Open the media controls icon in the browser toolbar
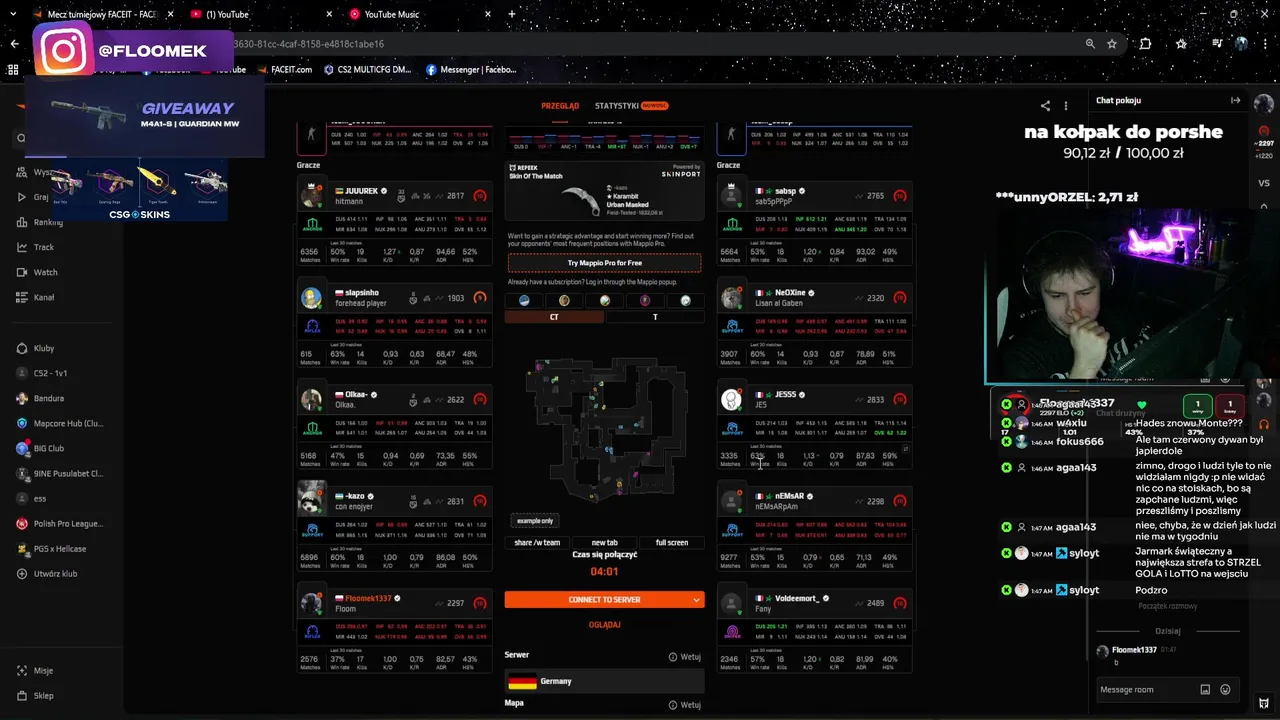Screen dimensions: 1280x720 (x=1217, y=44)
